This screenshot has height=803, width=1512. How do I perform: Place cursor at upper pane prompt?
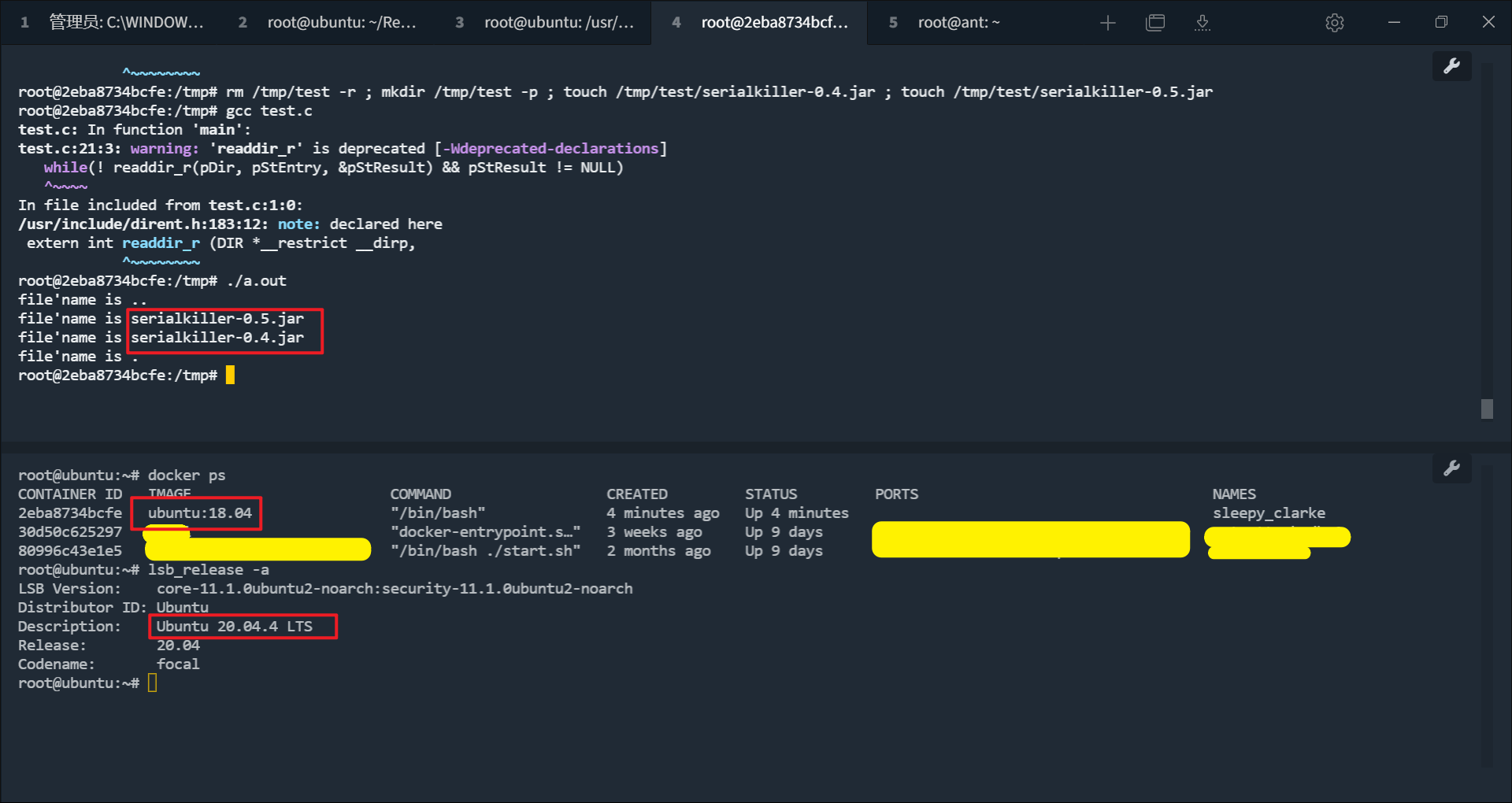230,376
